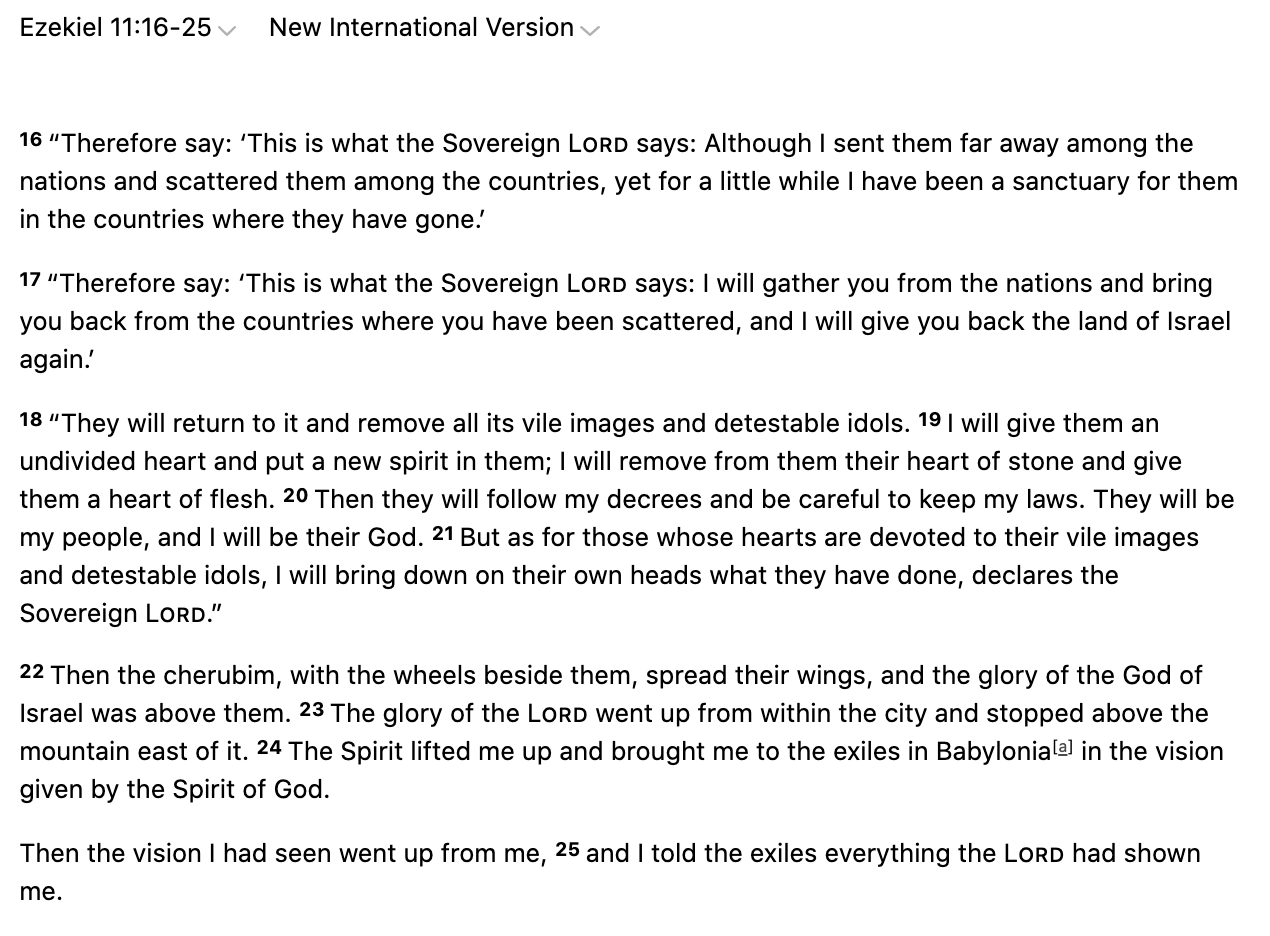Image resolution: width=1270 pixels, height=936 pixels.
Task: Click the word "Babylonia" in verse 24
Action: click(x=992, y=752)
